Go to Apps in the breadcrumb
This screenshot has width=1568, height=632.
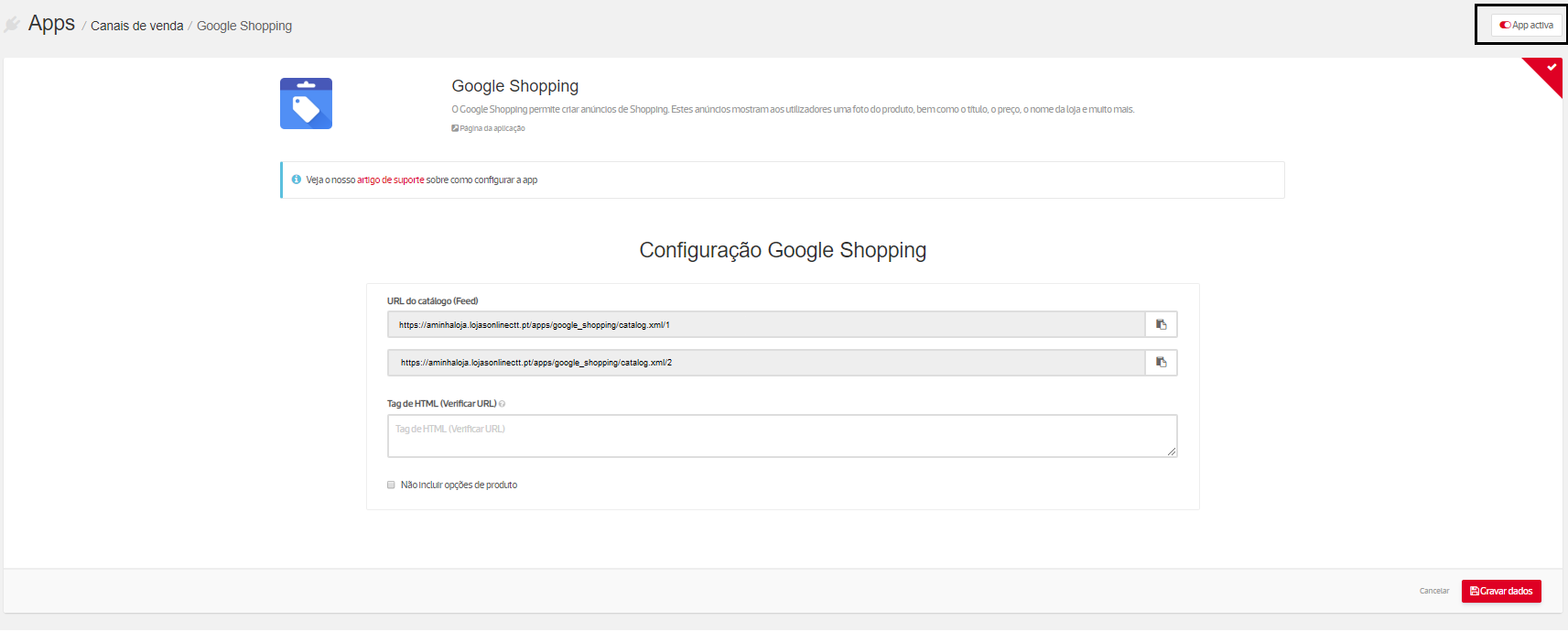pos(51,24)
